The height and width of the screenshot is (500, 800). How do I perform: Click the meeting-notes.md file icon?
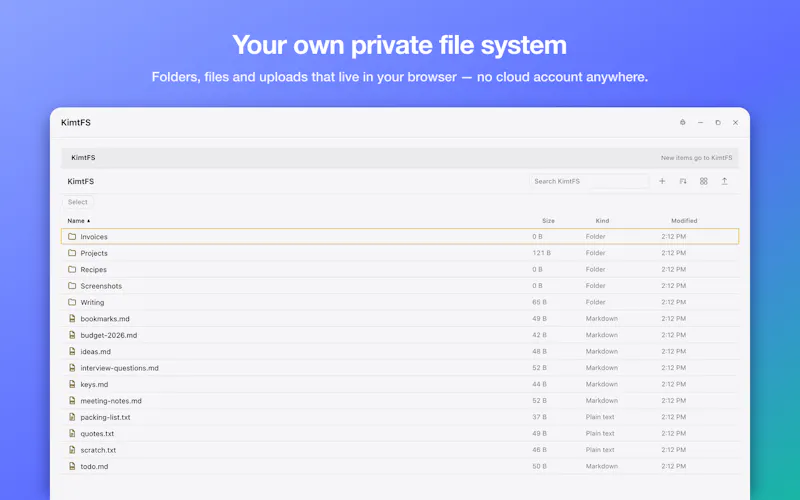pyautogui.click(x=72, y=401)
